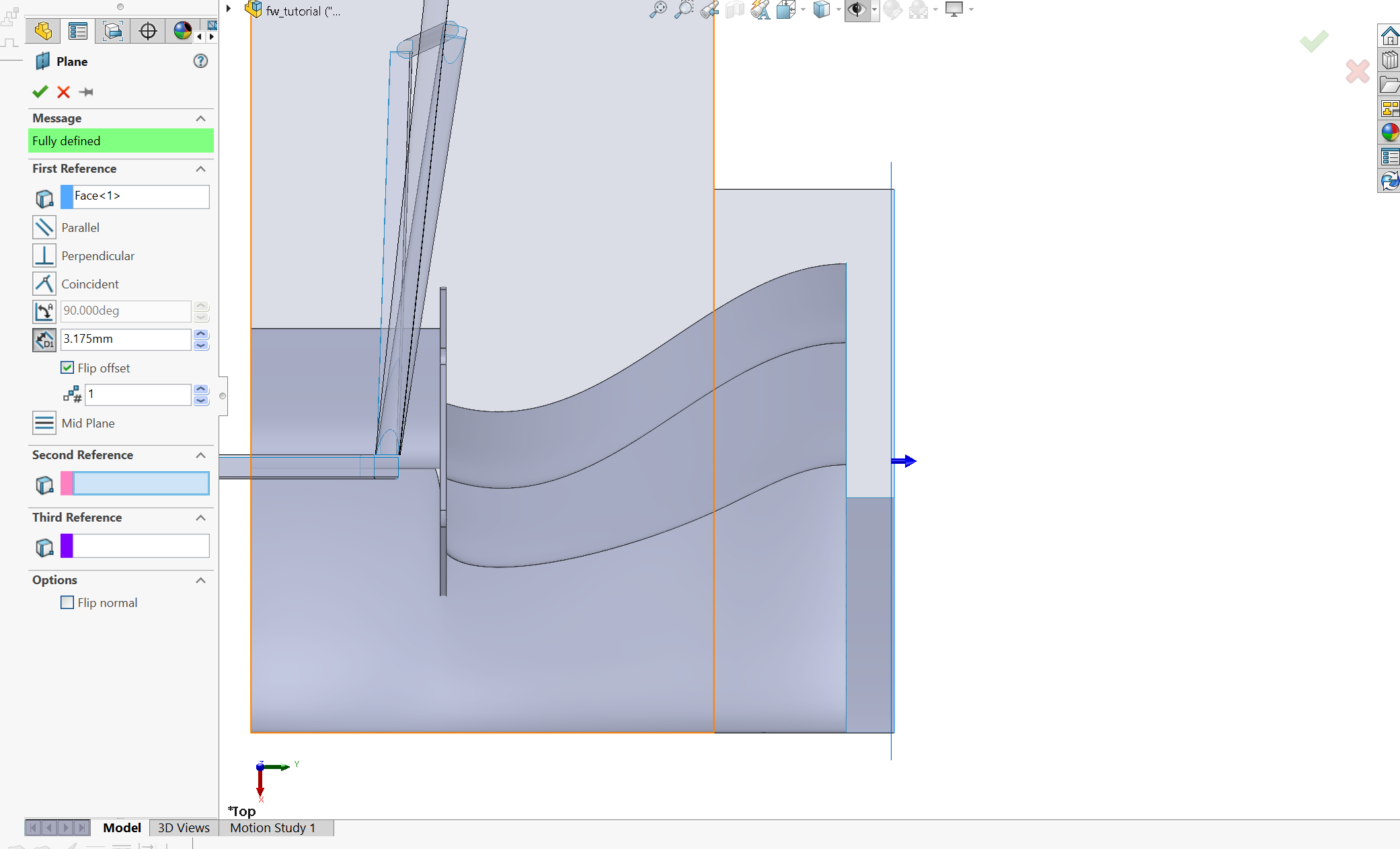Collapse the First Reference section
1400x849 pixels.
(x=200, y=169)
